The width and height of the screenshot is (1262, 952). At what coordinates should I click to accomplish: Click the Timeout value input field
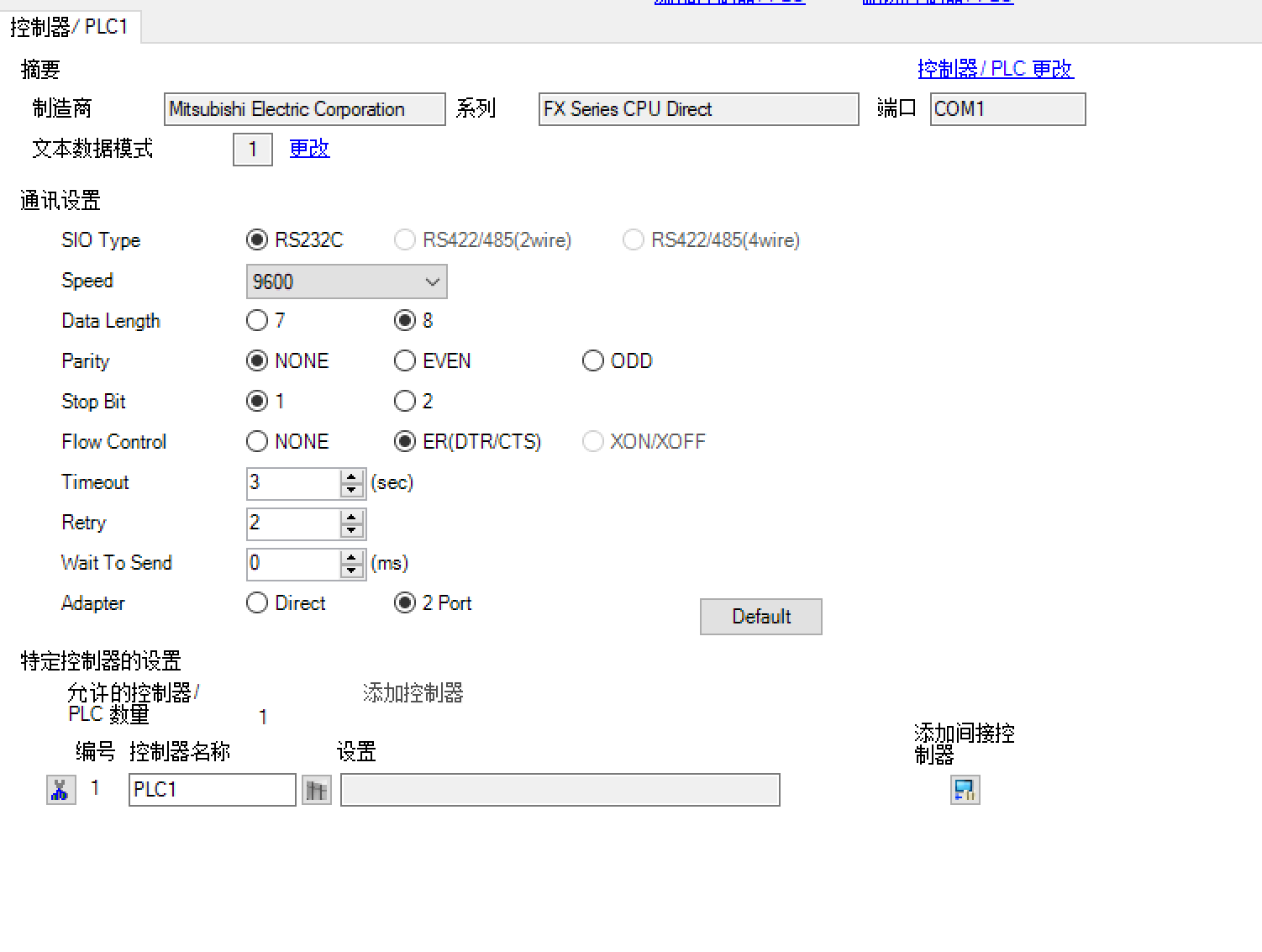pyautogui.click(x=293, y=483)
